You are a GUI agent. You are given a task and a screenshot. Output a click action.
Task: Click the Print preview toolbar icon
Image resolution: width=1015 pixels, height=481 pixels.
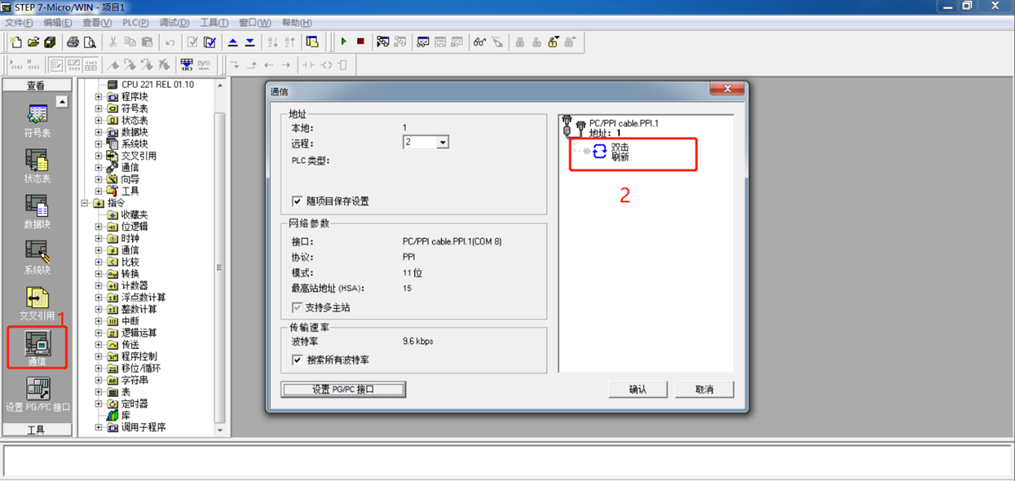click(x=90, y=42)
